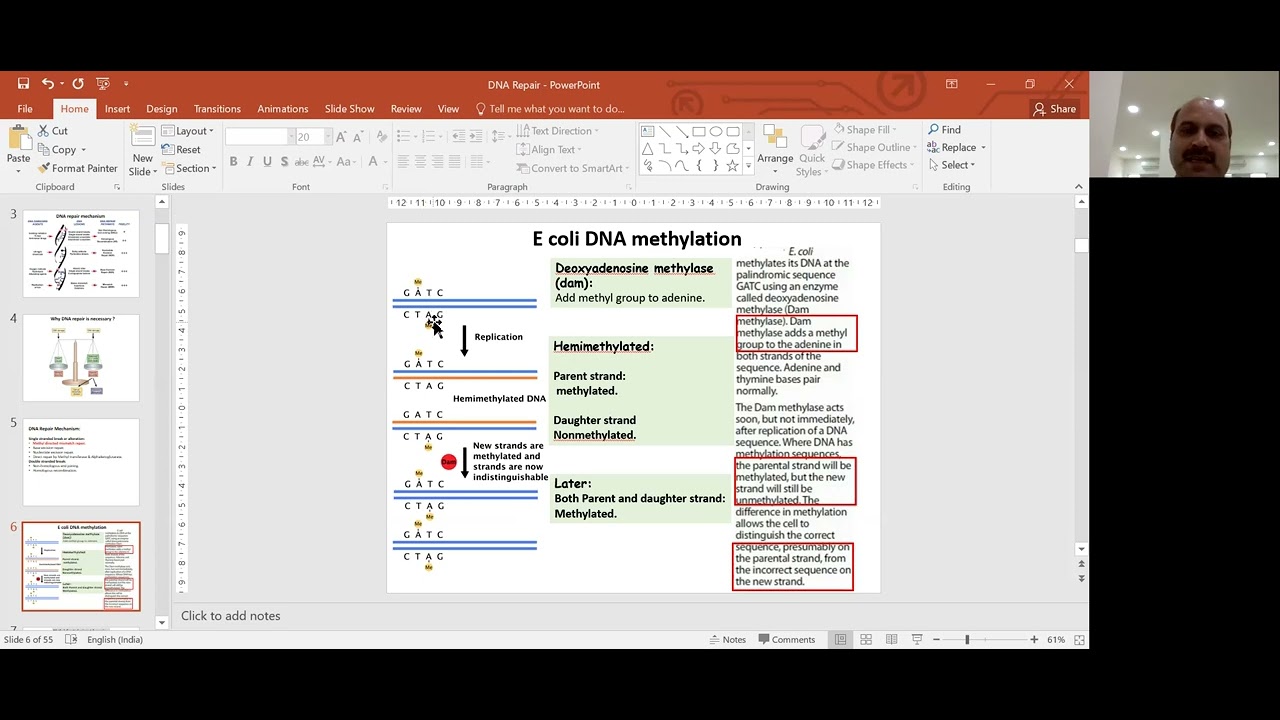The image size is (1280, 720).
Task: Expand the shapes gallery More arrow
Action: pos(748,165)
